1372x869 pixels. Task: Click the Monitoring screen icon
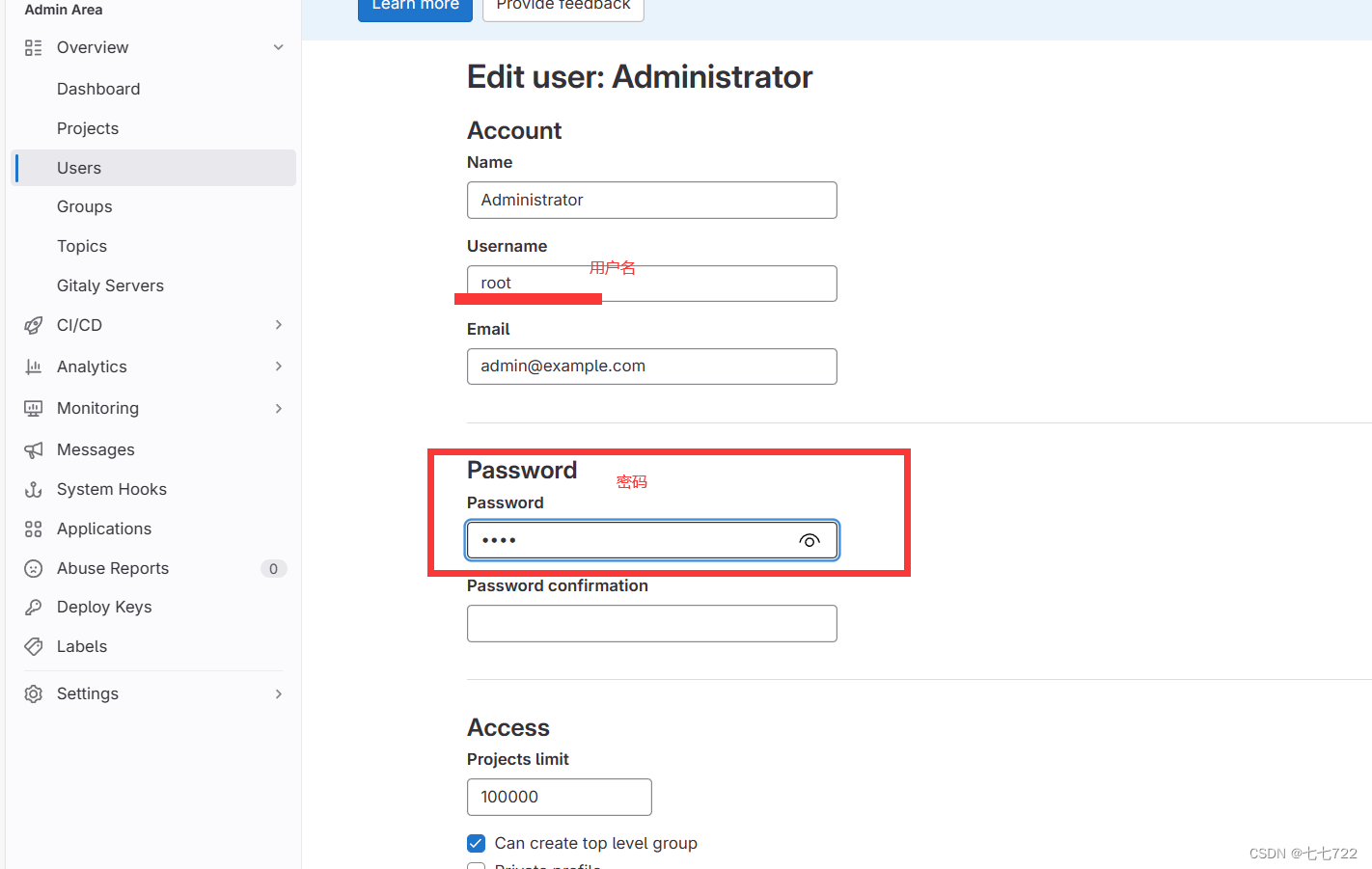pyautogui.click(x=34, y=408)
